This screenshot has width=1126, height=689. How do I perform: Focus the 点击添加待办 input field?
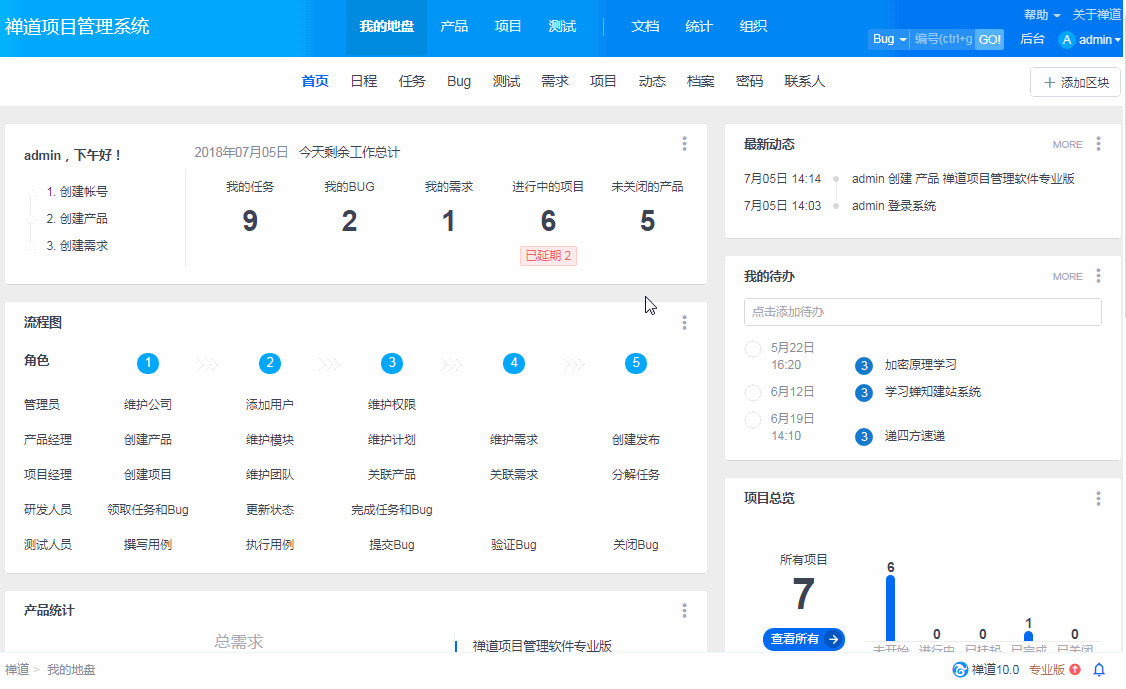[922, 312]
